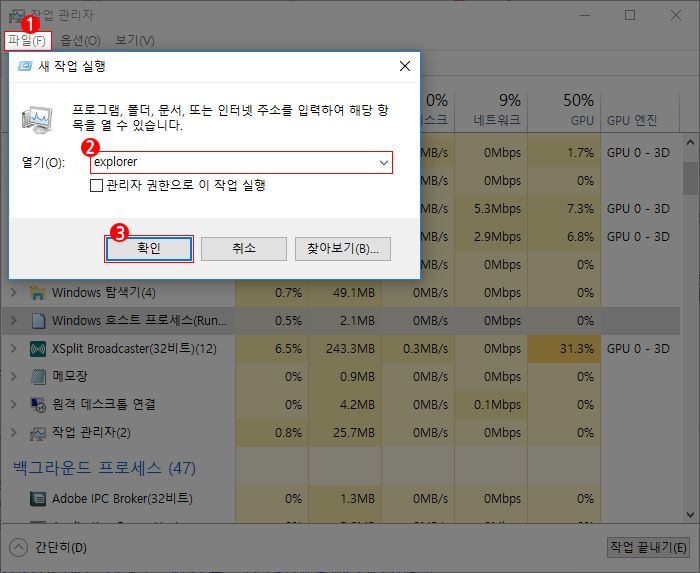The height and width of the screenshot is (573, 700).
Task: Close the 새 작업 실행 dialog
Action: coord(405,66)
